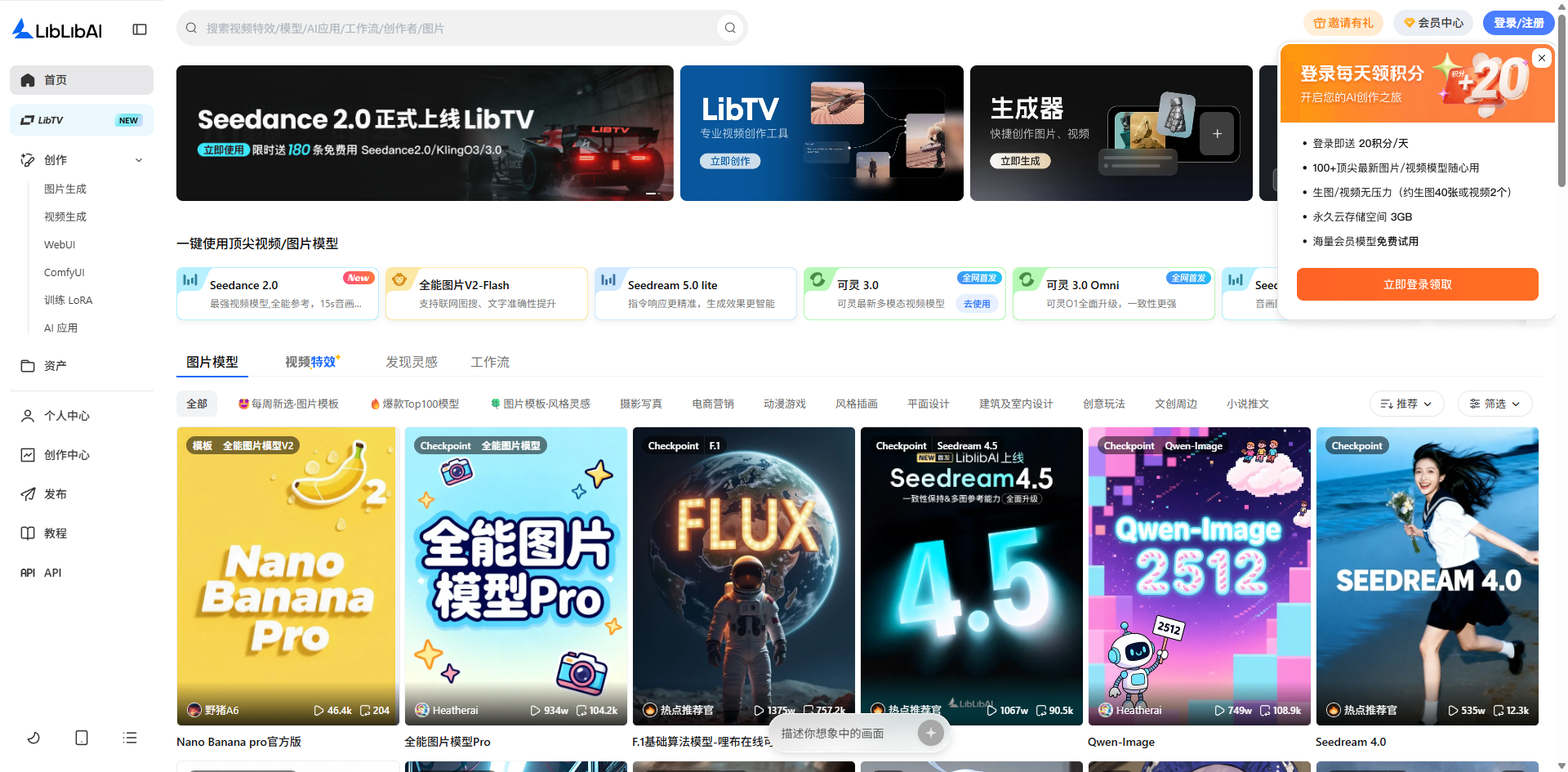Open 资产 assets folder in sidebar
Viewport: 1568px width, 772px height.
pyautogui.click(x=55, y=366)
